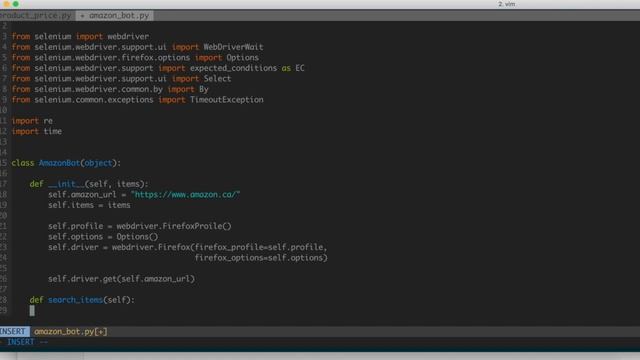Place cursor on 'webdriver' in line 3 import
The height and width of the screenshot is (360, 640).
128,36
